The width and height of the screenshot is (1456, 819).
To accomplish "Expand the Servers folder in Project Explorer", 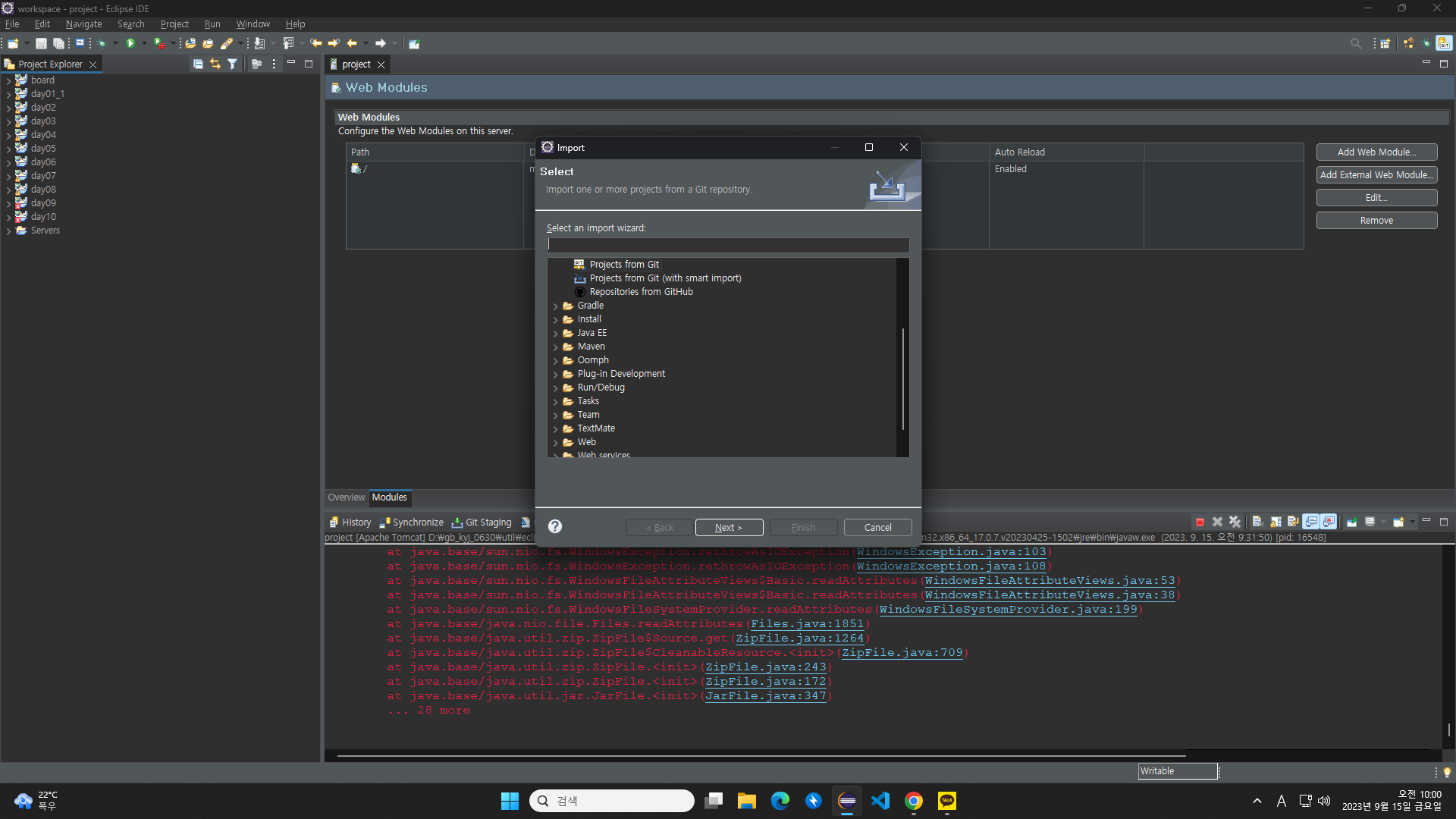I will coord(8,231).
